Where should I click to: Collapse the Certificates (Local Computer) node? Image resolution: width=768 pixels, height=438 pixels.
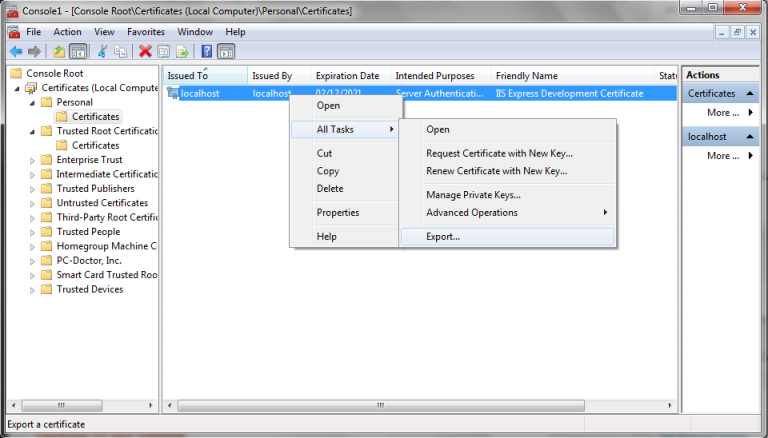(x=17, y=89)
